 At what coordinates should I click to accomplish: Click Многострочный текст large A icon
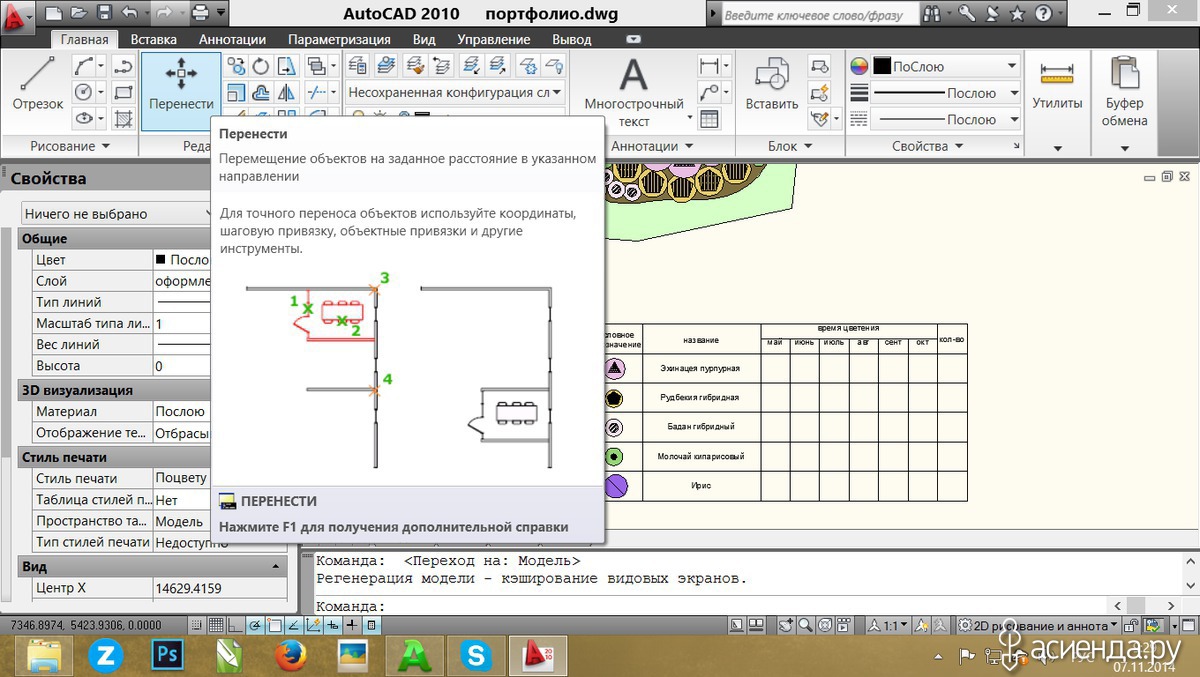(634, 76)
